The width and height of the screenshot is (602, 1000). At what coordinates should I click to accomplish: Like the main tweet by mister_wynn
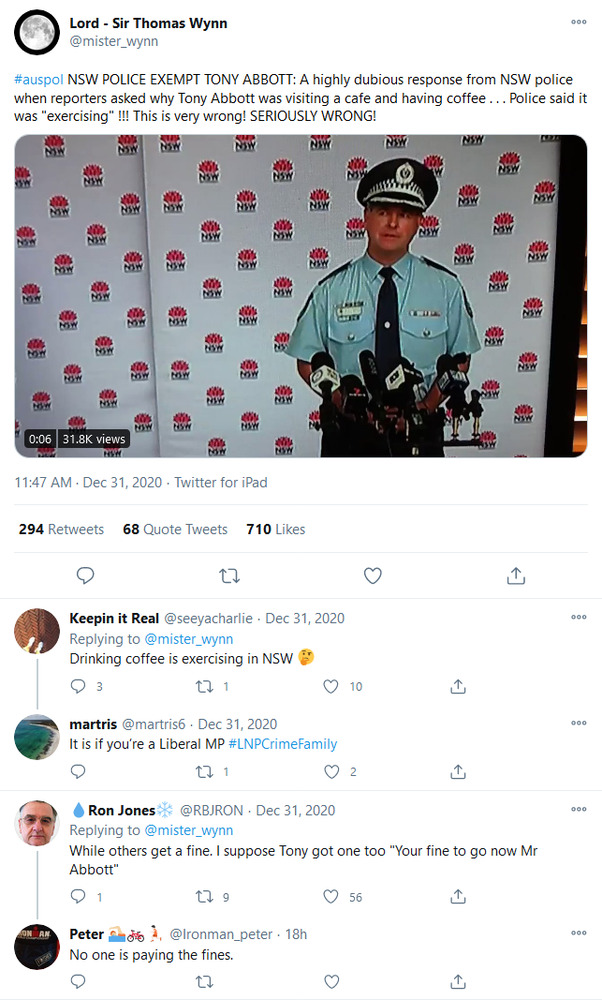(x=372, y=575)
